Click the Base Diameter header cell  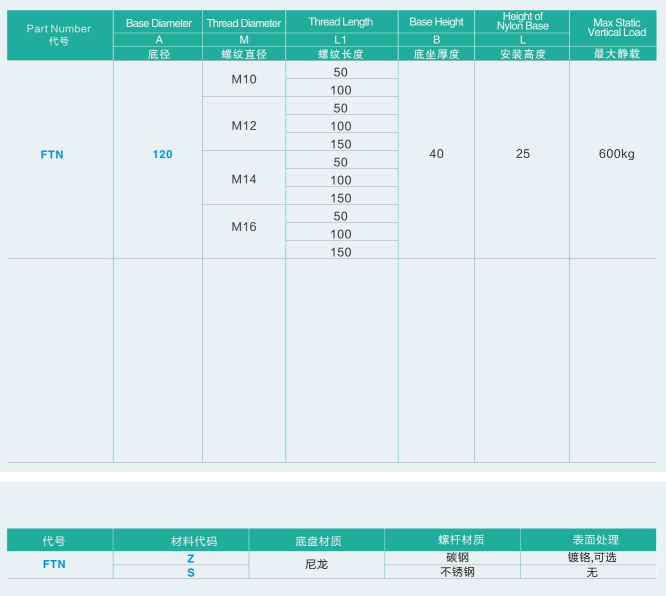tap(158, 23)
